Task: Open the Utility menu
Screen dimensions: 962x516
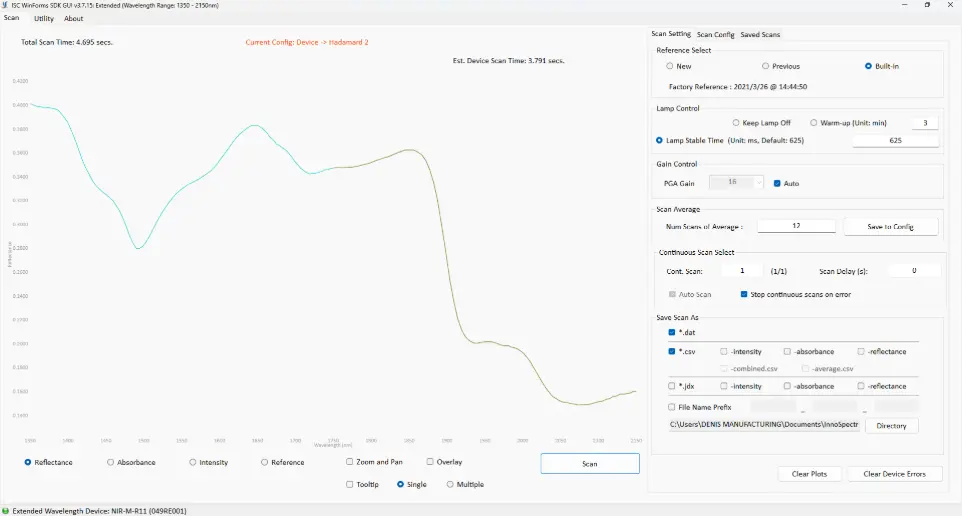Action: [44, 19]
